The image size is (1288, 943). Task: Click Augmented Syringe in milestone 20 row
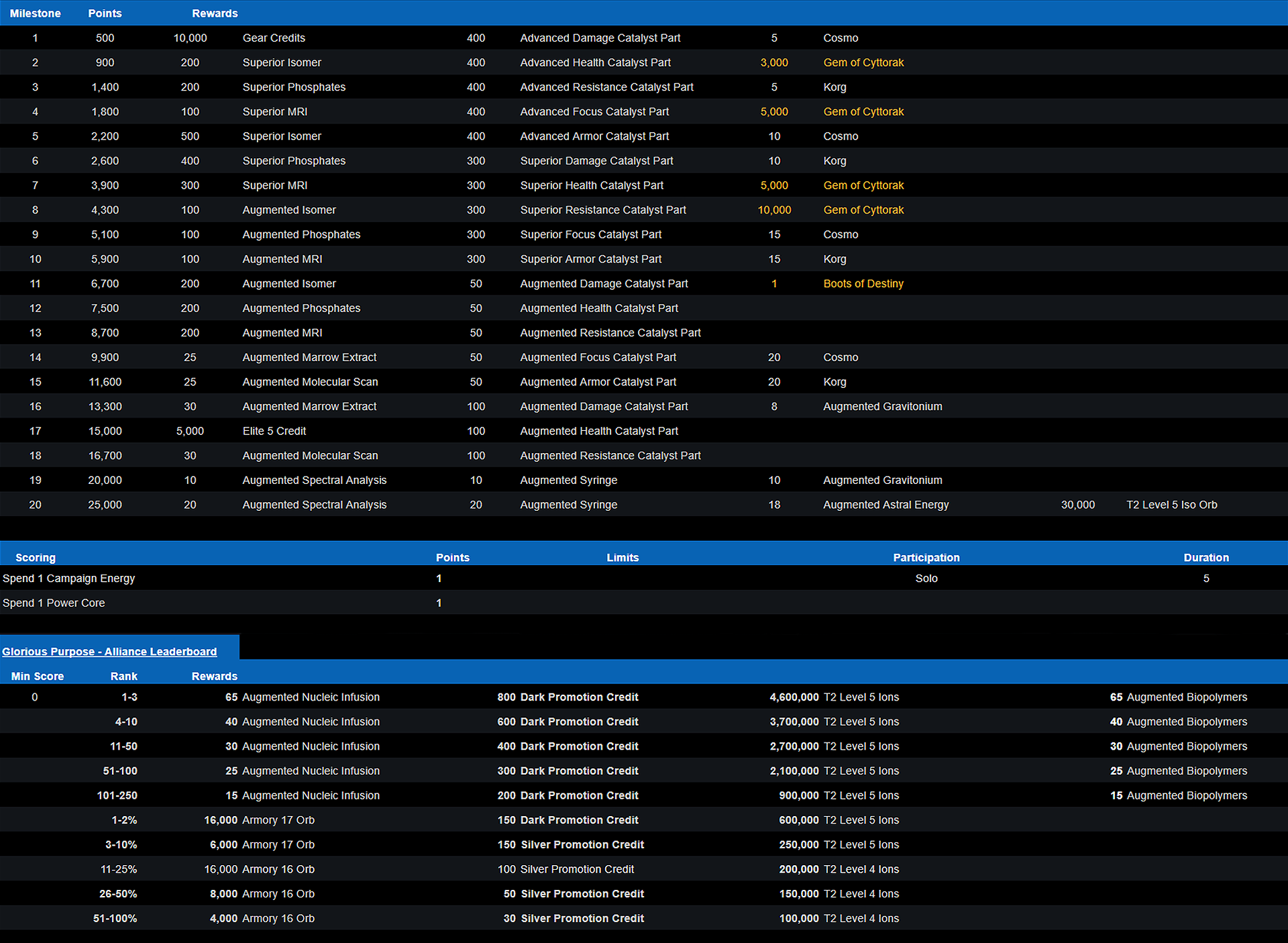(568, 505)
